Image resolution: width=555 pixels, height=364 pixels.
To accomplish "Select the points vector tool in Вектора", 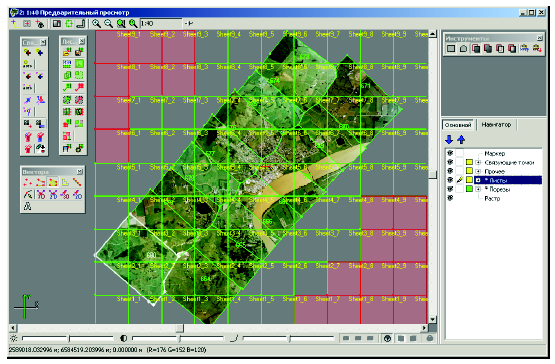I will coord(28,182).
